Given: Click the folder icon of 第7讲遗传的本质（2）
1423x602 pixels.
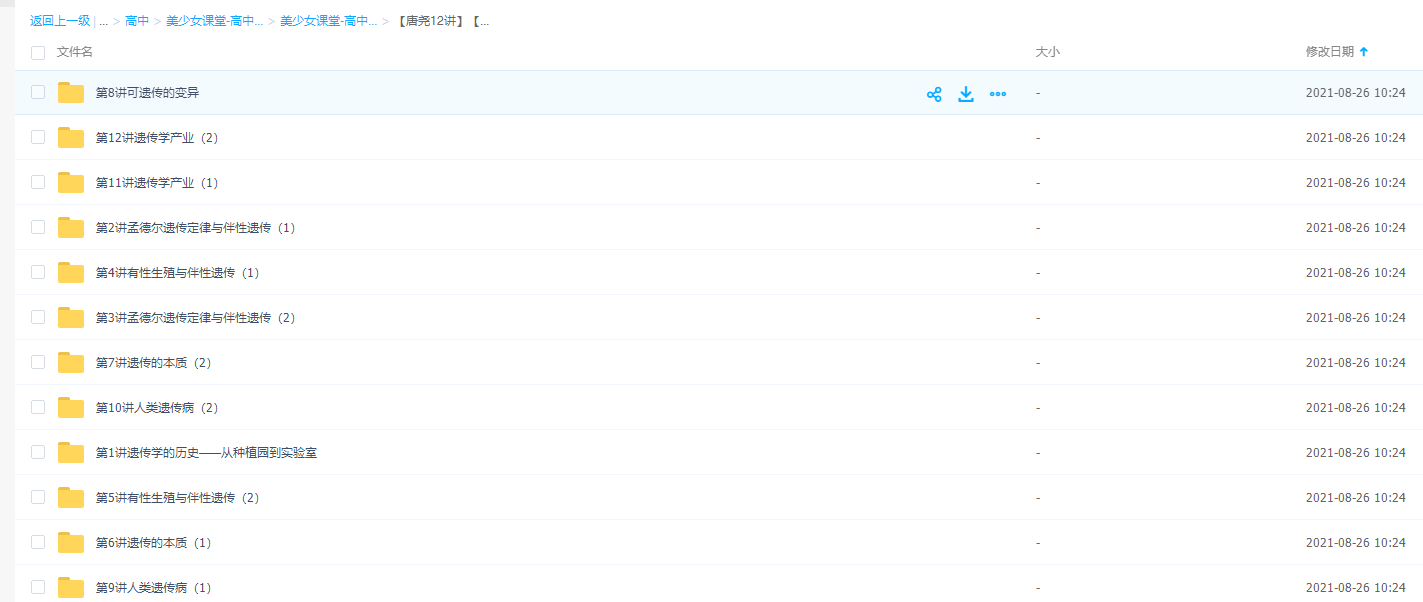Looking at the screenshot, I should point(71,363).
